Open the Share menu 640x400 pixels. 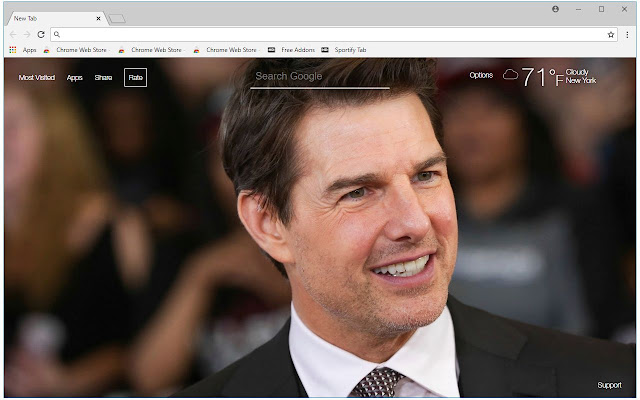coord(103,78)
